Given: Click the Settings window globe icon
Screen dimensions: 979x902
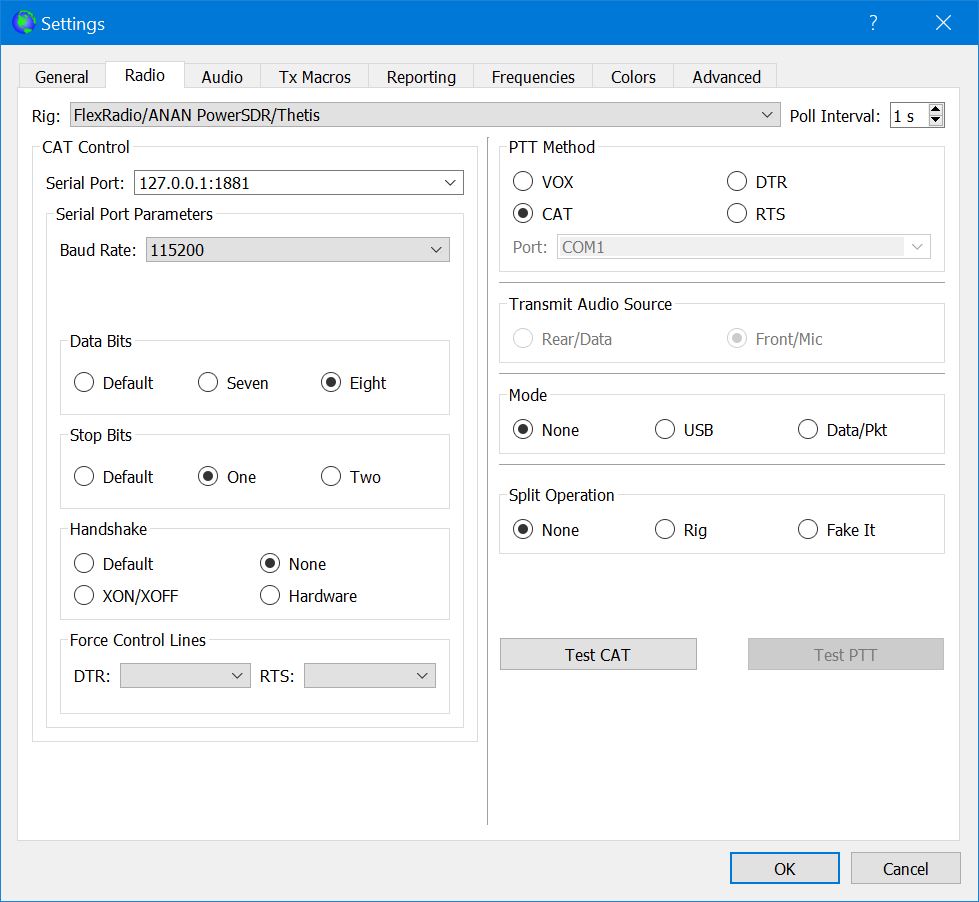Looking at the screenshot, I should click(22, 22).
